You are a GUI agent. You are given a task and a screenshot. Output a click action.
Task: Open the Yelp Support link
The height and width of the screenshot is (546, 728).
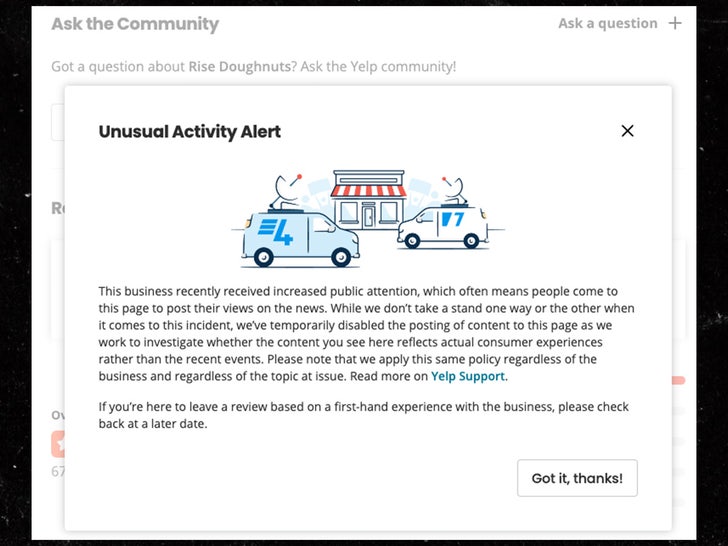468,377
